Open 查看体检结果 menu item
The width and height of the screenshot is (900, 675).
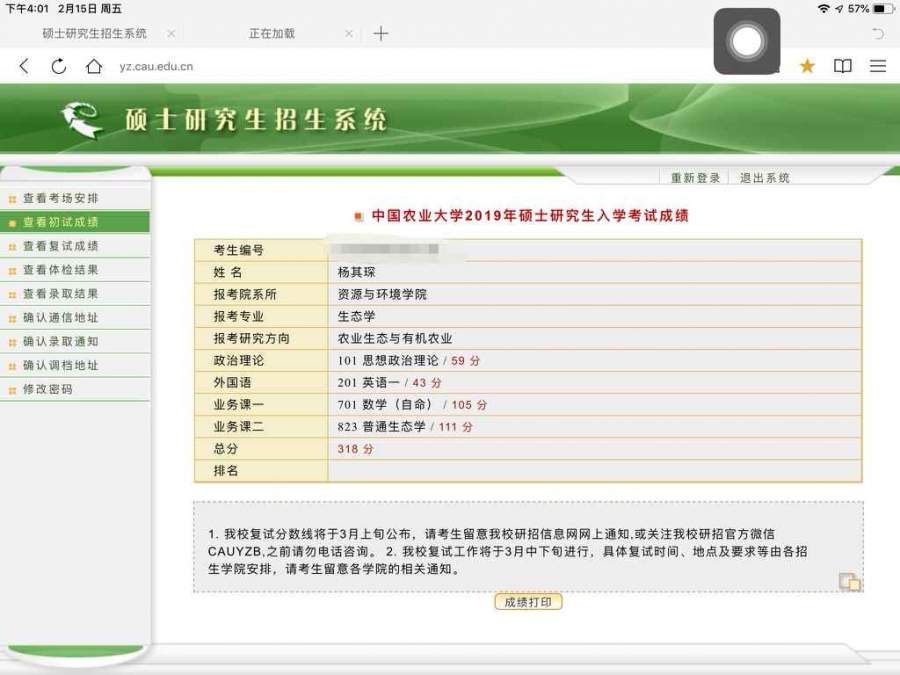tap(61, 270)
